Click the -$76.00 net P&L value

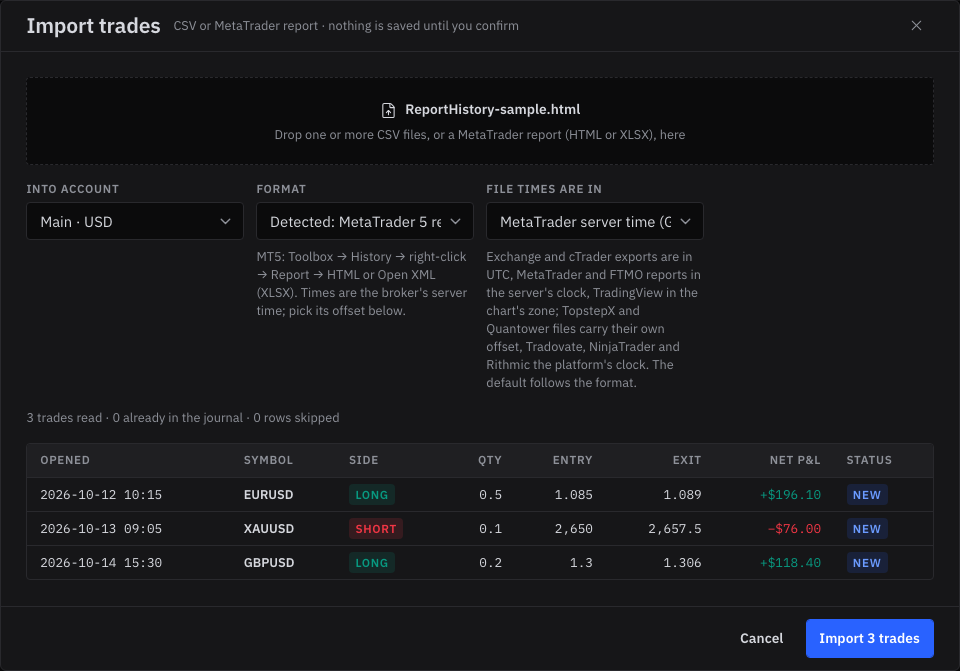tap(794, 528)
